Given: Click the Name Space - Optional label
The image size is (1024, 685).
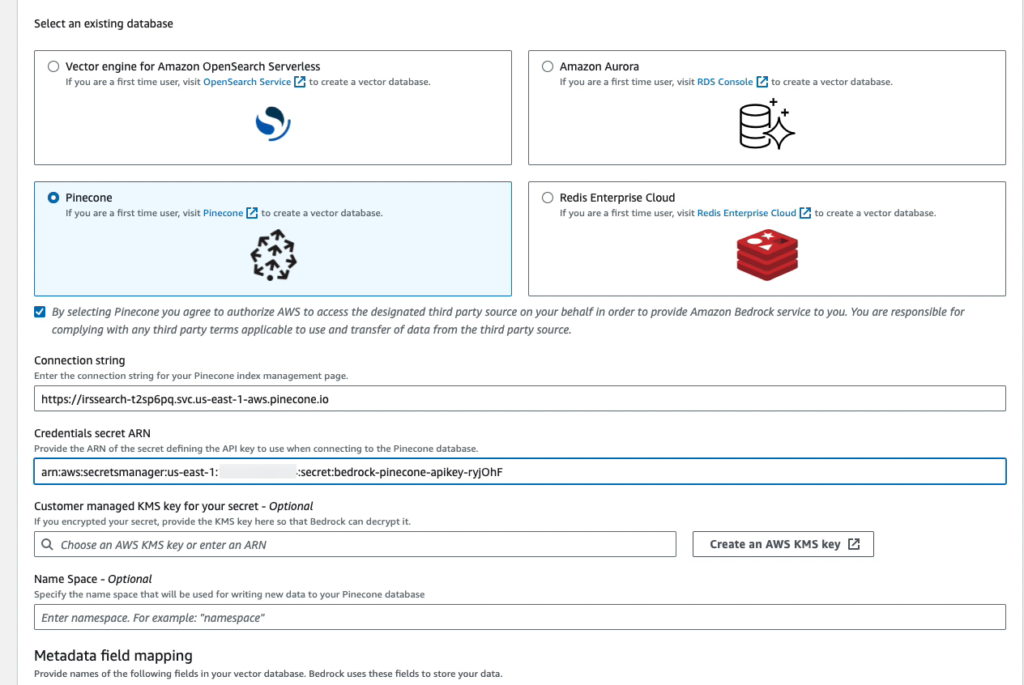Looking at the screenshot, I should click(x=93, y=579).
